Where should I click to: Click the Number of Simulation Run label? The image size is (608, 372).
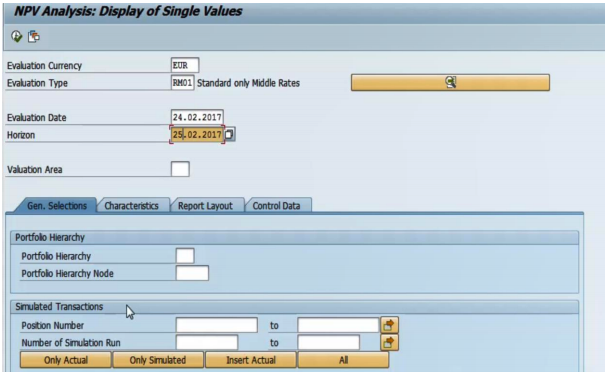tap(71, 343)
